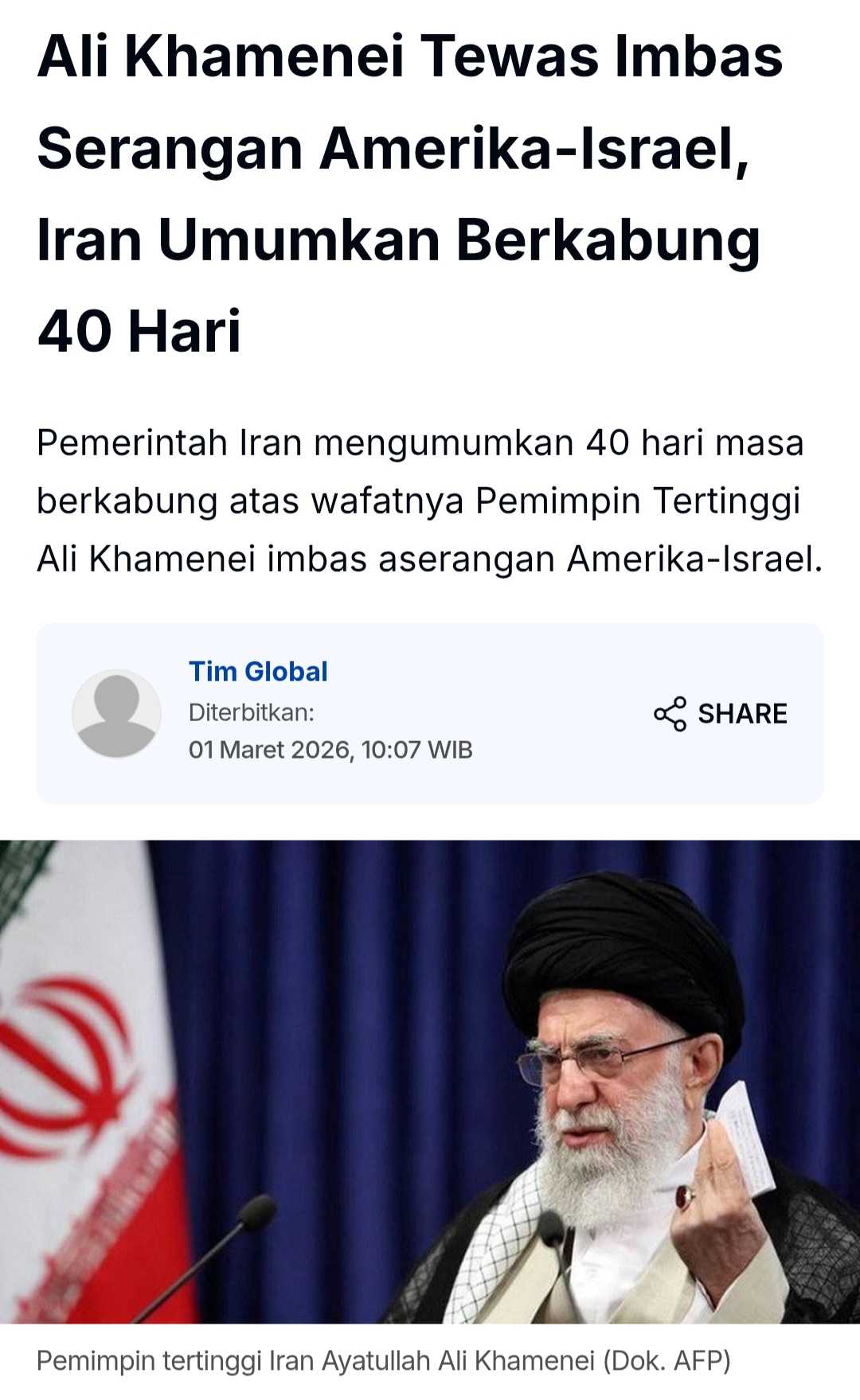Click the share icon beside SHARE
This screenshot has height=1400, width=860.
click(670, 714)
